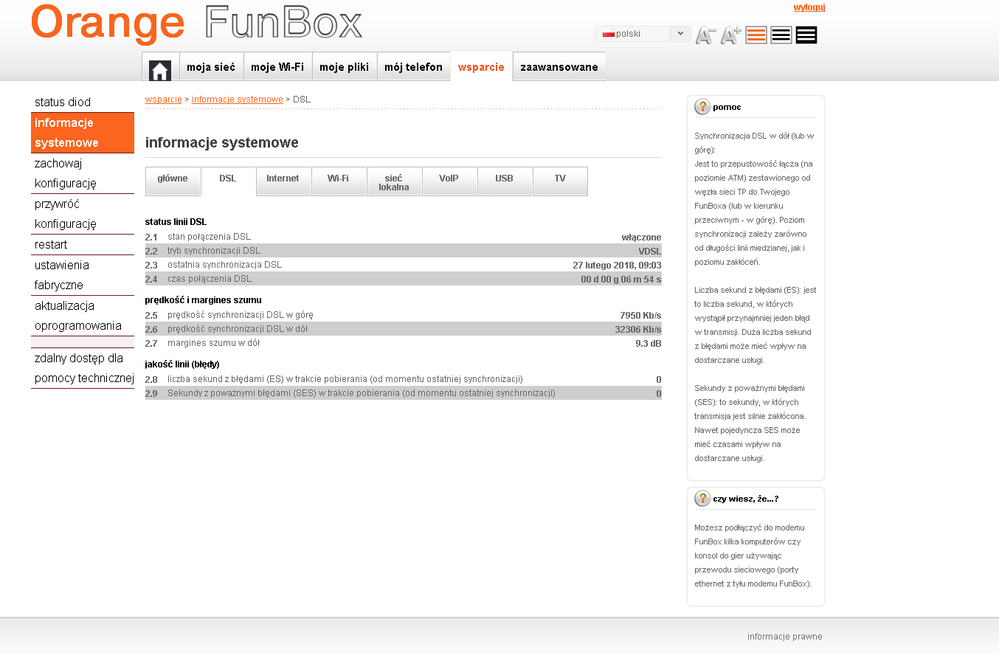Open the 'moja sieć' menu
The height and width of the screenshot is (672, 999).
point(210,67)
